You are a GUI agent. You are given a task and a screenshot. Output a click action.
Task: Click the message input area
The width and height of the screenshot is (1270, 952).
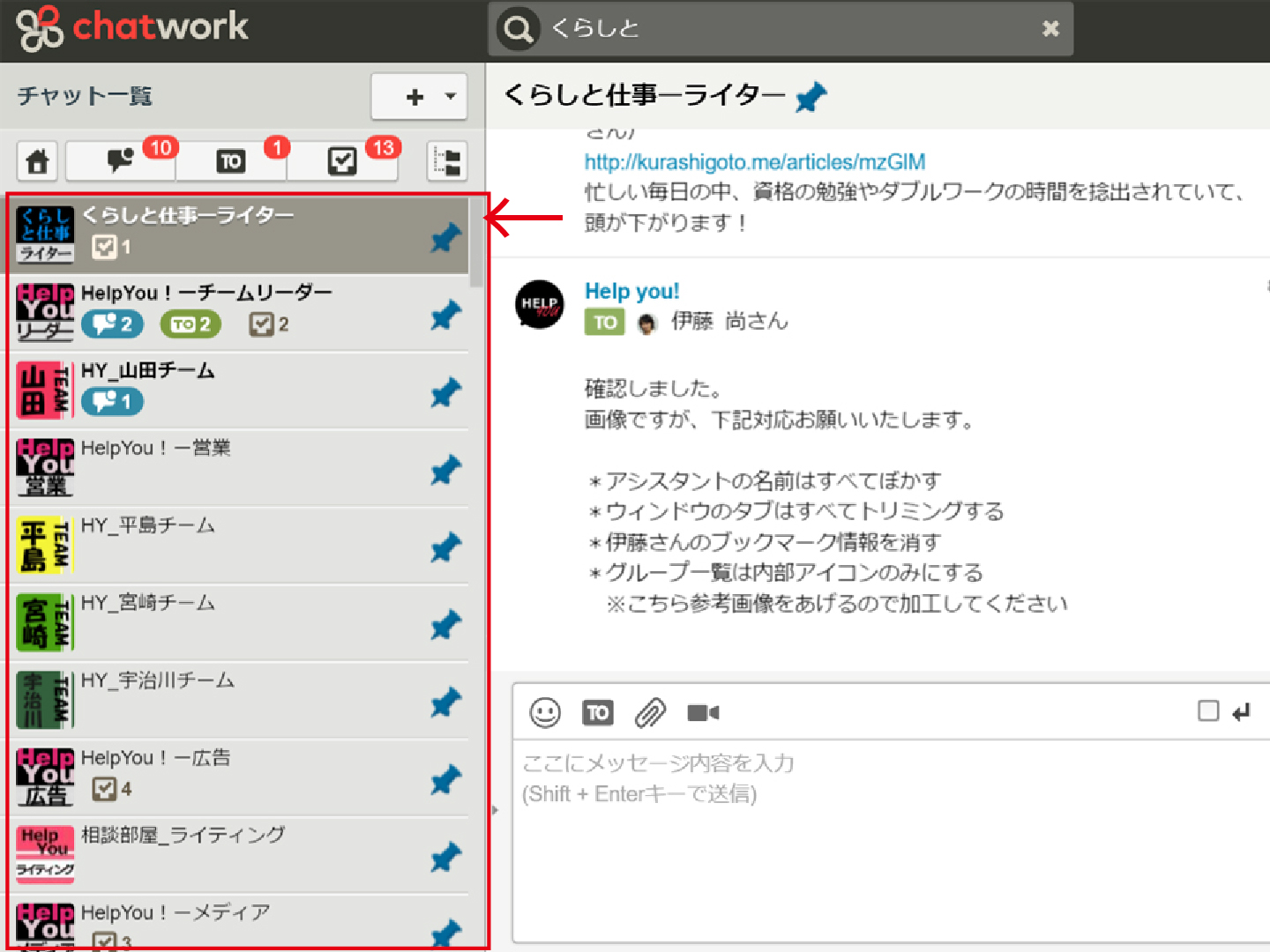tap(891, 841)
